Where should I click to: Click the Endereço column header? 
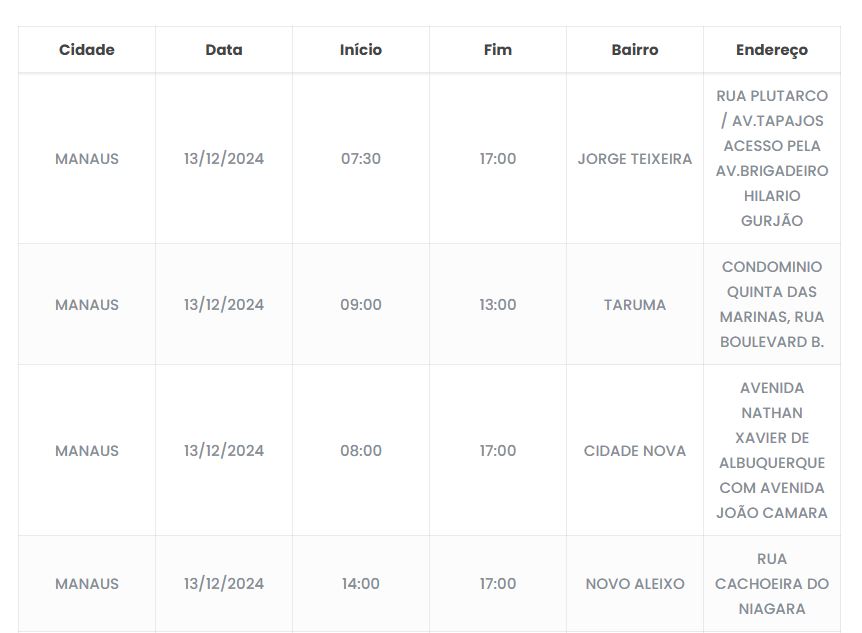click(x=772, y=50)
